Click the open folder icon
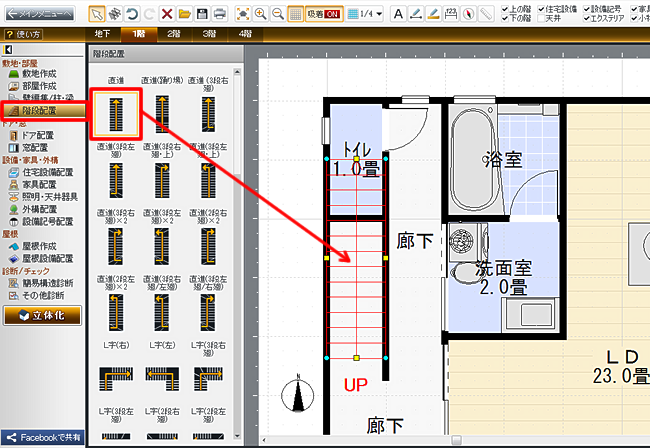650x448 pixels. [184, 14]
